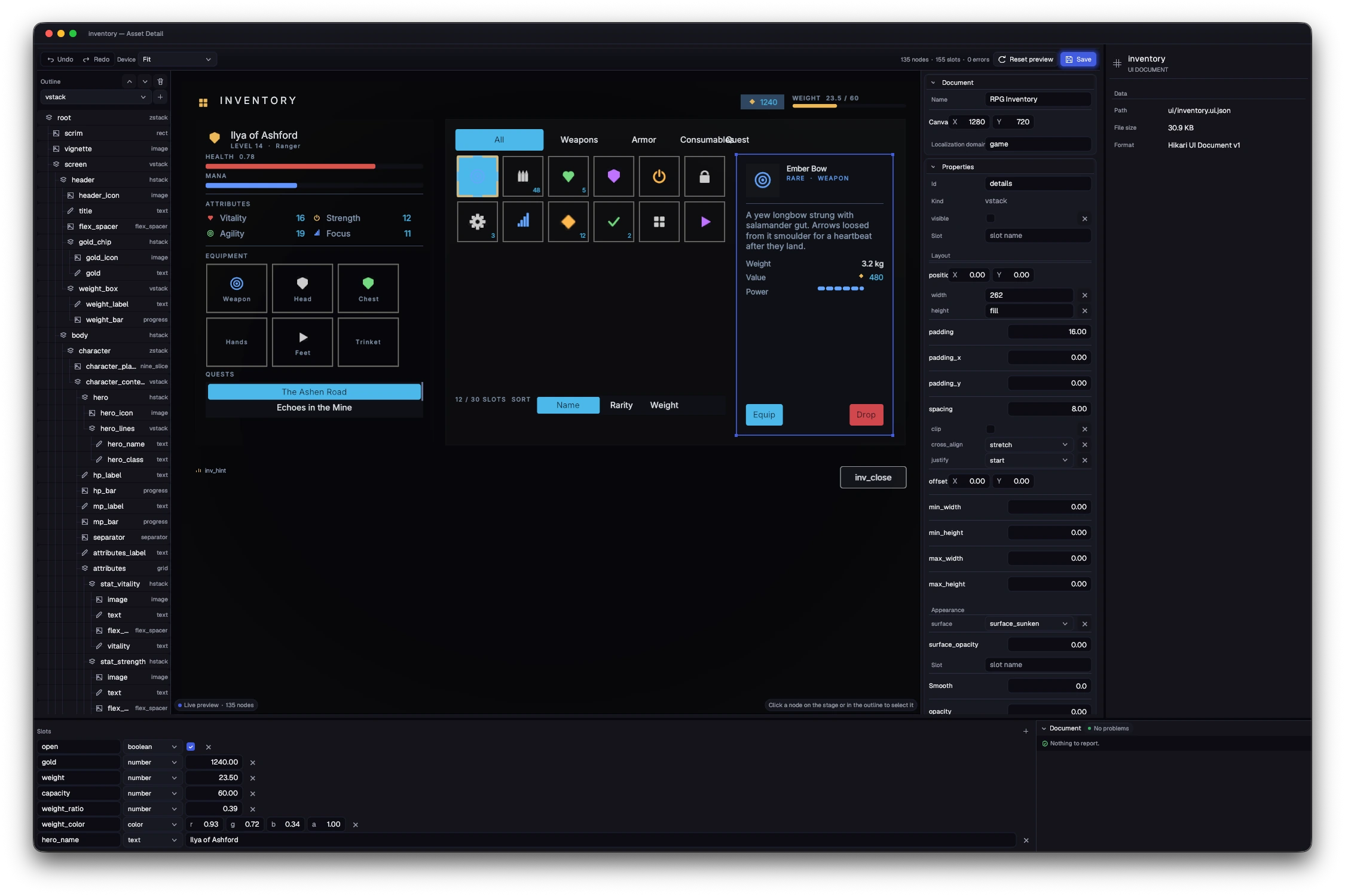Click the Save button
Screen dimensions: 1345x896
(x=1078, y=59)
